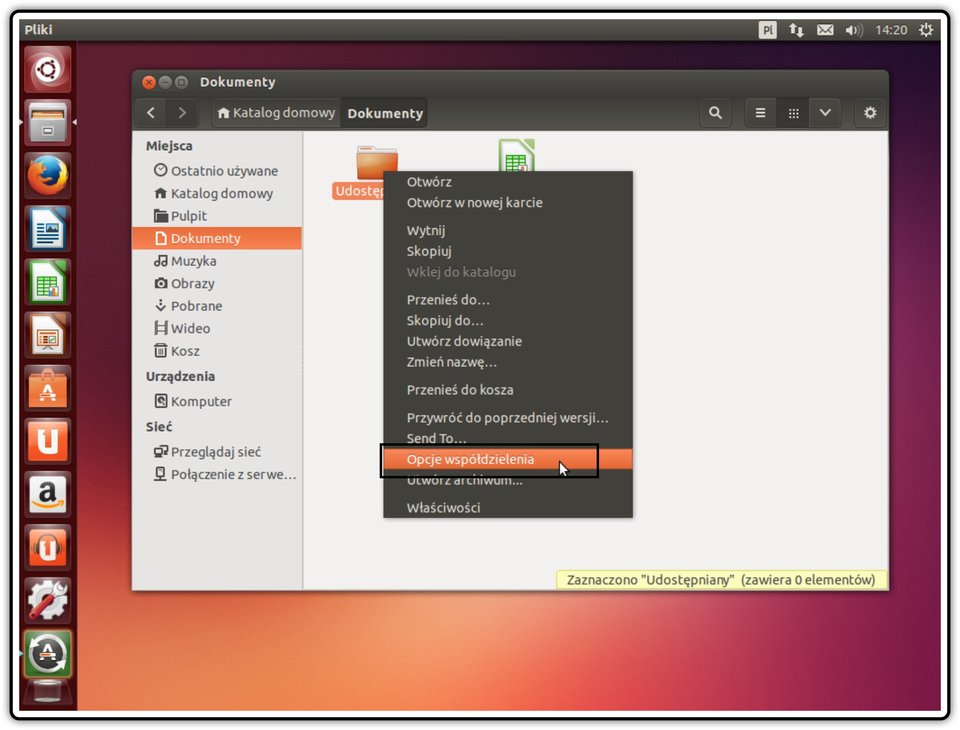Open the gear settings menu in toolbar
960x730 pixels.
click(x=870, y=113)
